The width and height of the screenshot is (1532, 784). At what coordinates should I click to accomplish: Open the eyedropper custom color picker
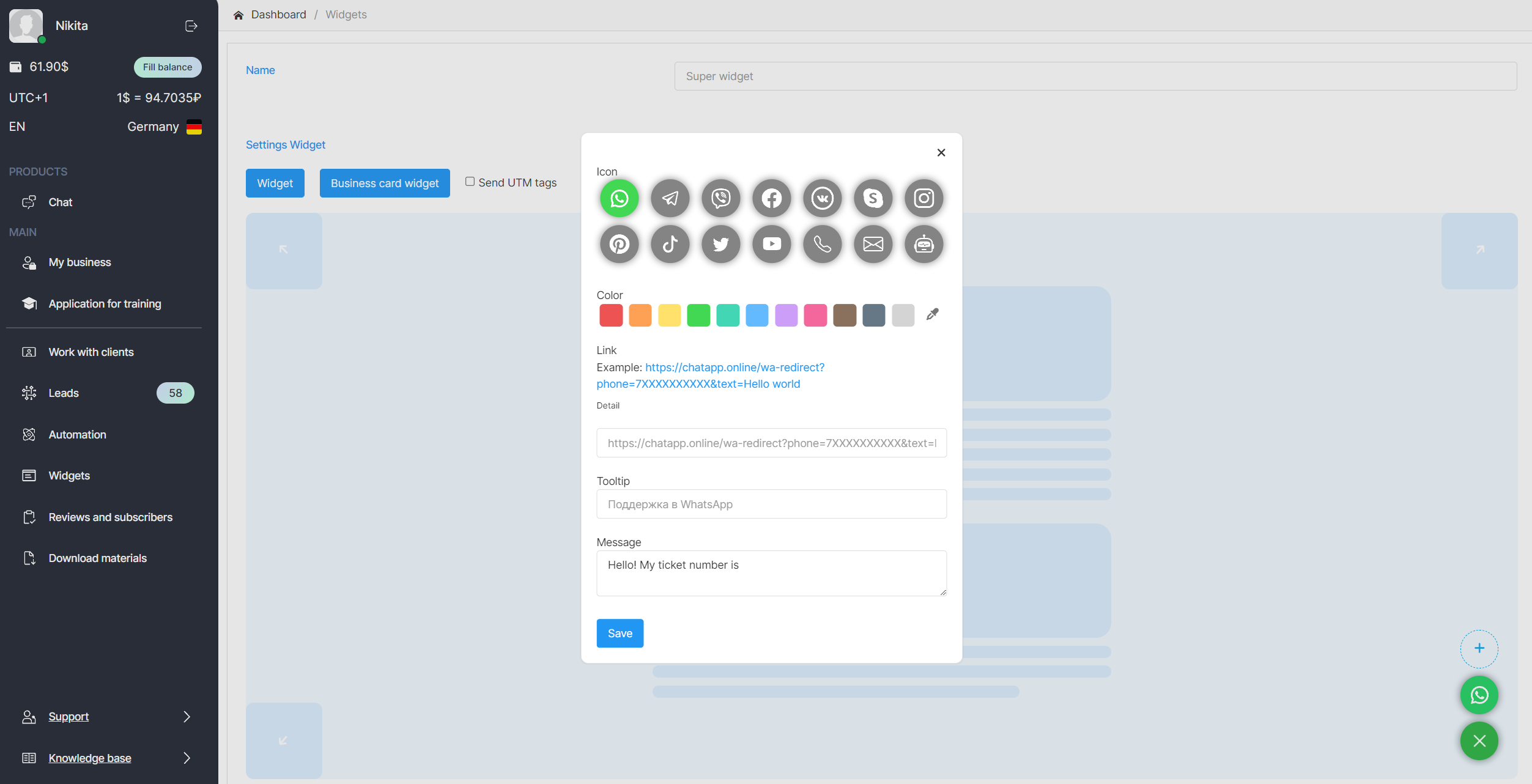tap(932, 314)
